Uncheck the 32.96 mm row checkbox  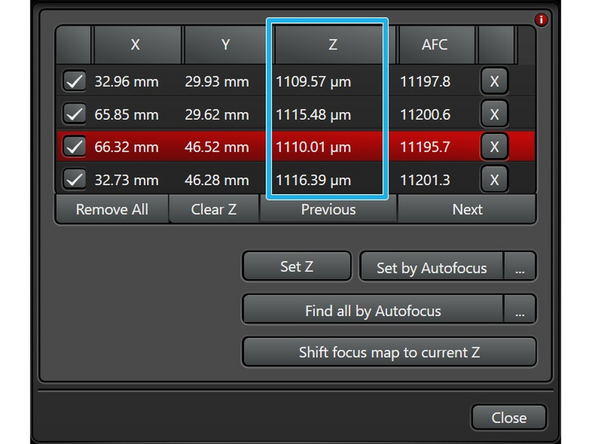point(74,81)
